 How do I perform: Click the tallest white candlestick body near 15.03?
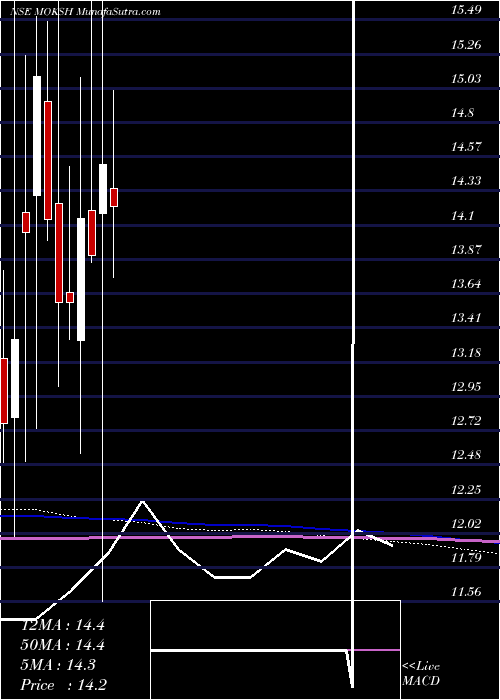coord(37,136)
